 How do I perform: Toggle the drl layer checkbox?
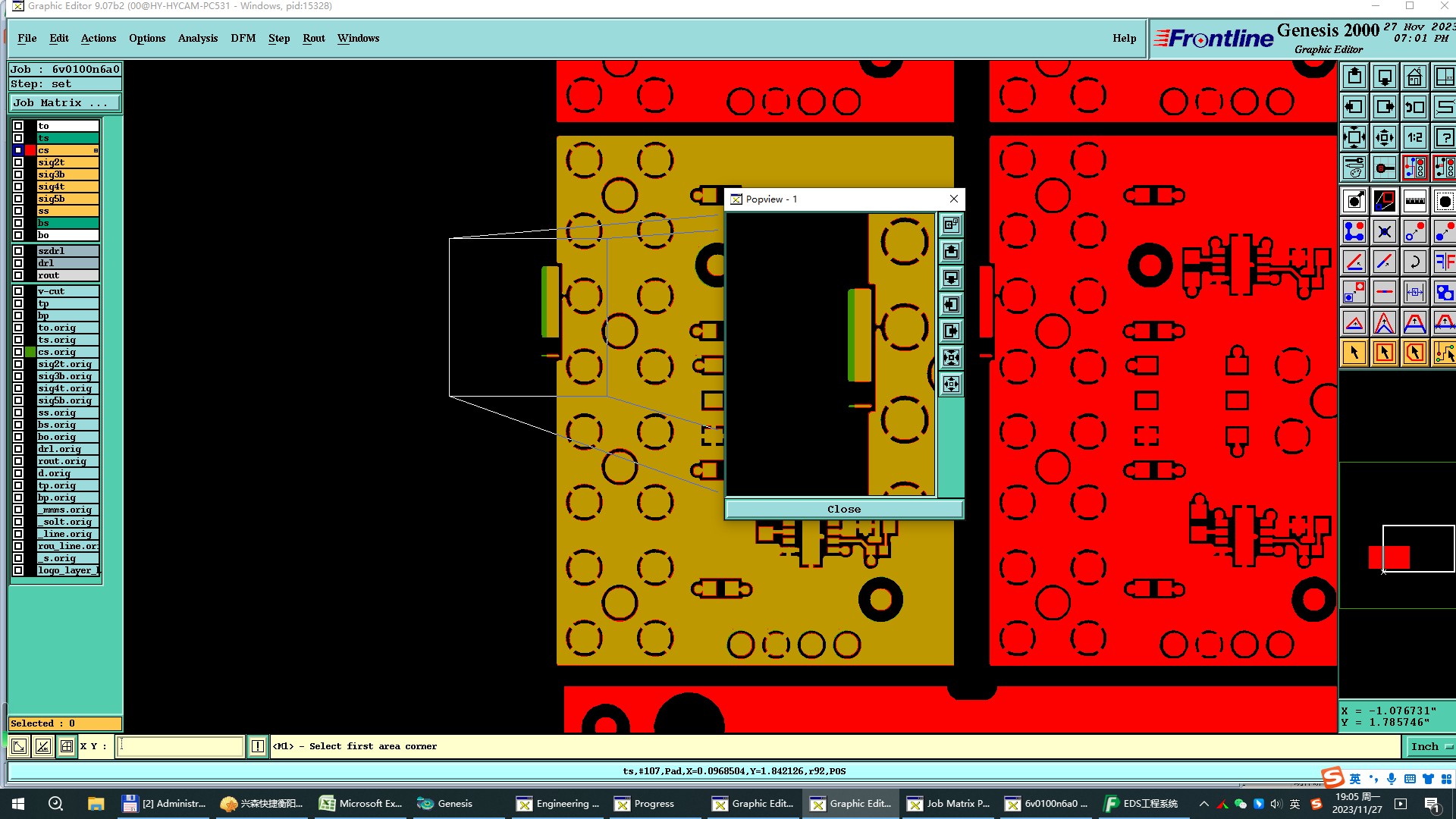pos(18,263)
